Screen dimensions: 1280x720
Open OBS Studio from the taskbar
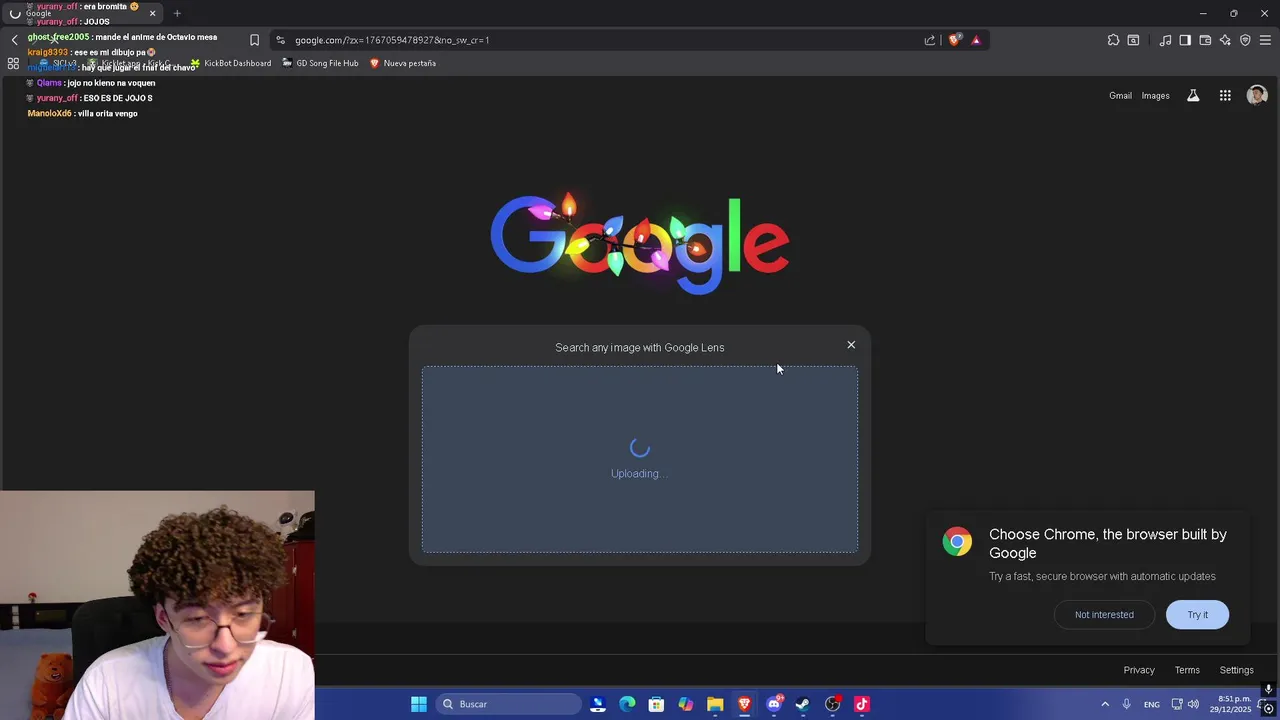(832, 704)
